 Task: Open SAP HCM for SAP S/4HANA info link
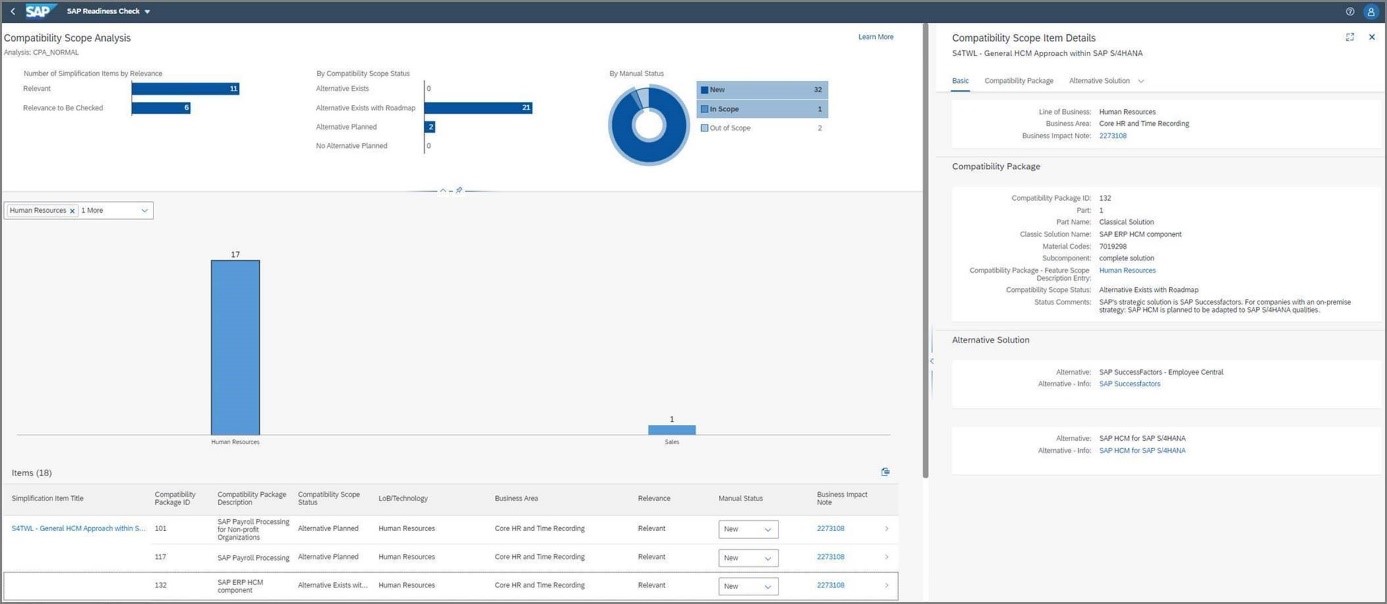coord(1142,451)
